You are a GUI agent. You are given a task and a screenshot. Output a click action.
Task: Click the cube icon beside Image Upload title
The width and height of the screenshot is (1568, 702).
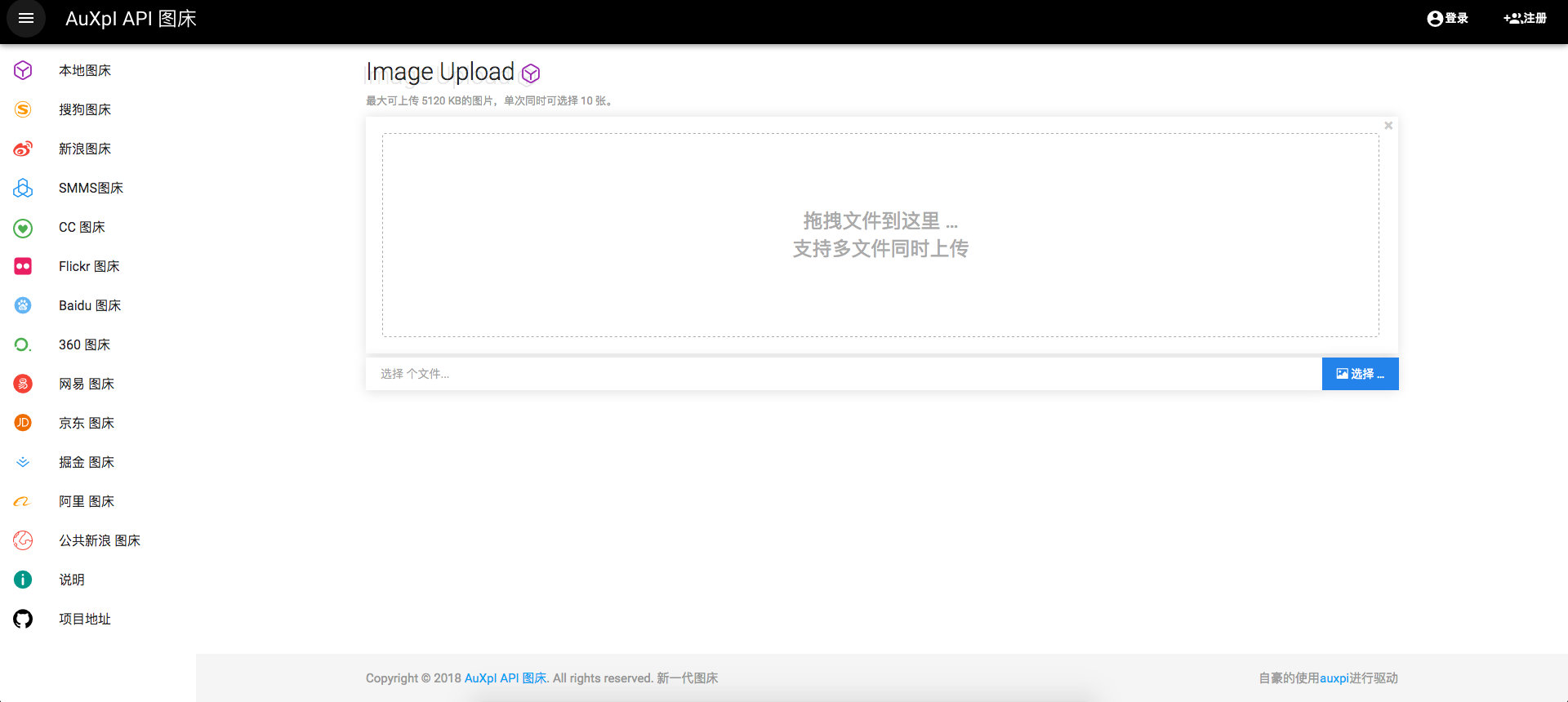531,73
